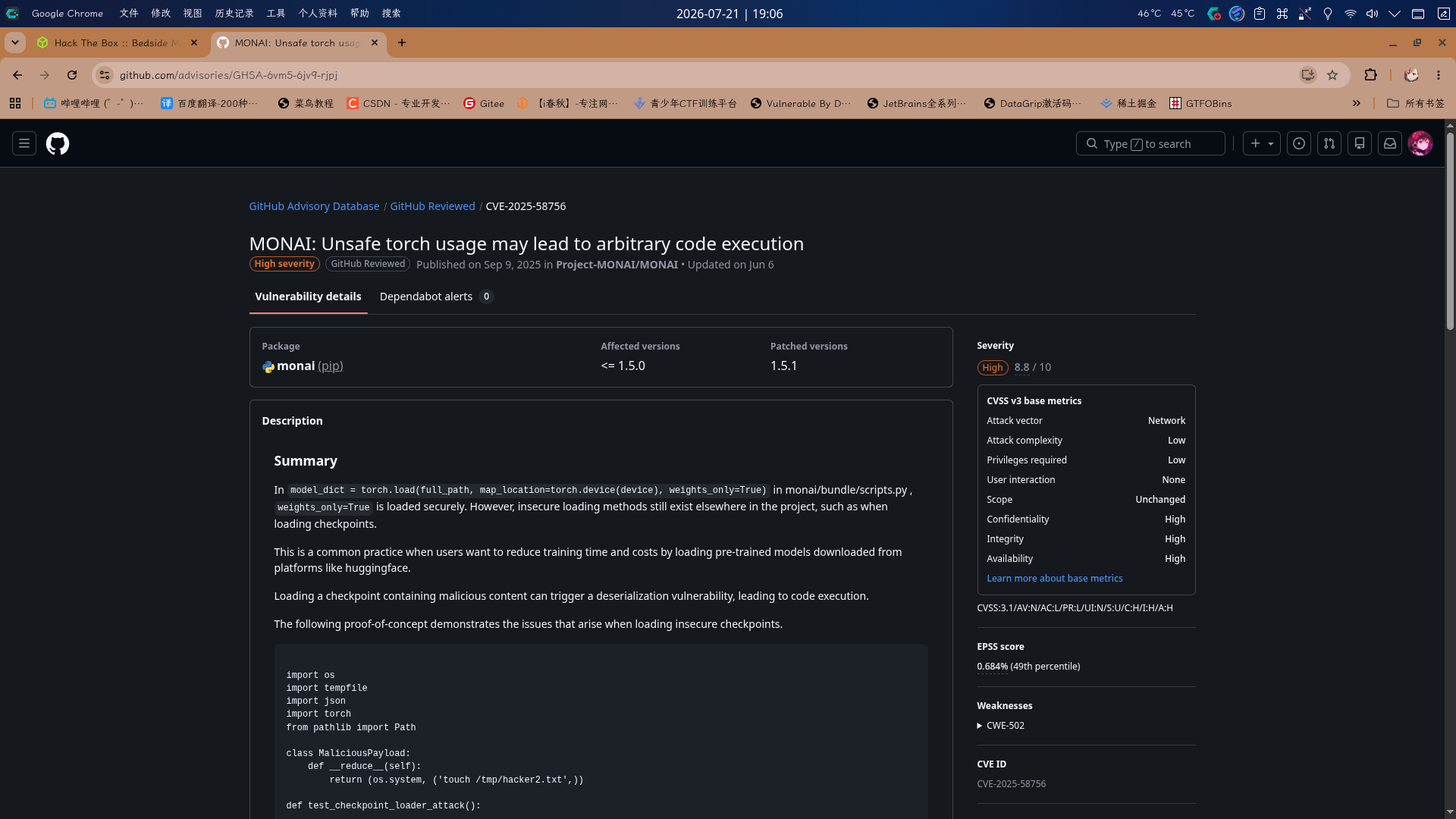
Task: Switch to the Hack The Box browser tab
Action: [x=117, y=43]
